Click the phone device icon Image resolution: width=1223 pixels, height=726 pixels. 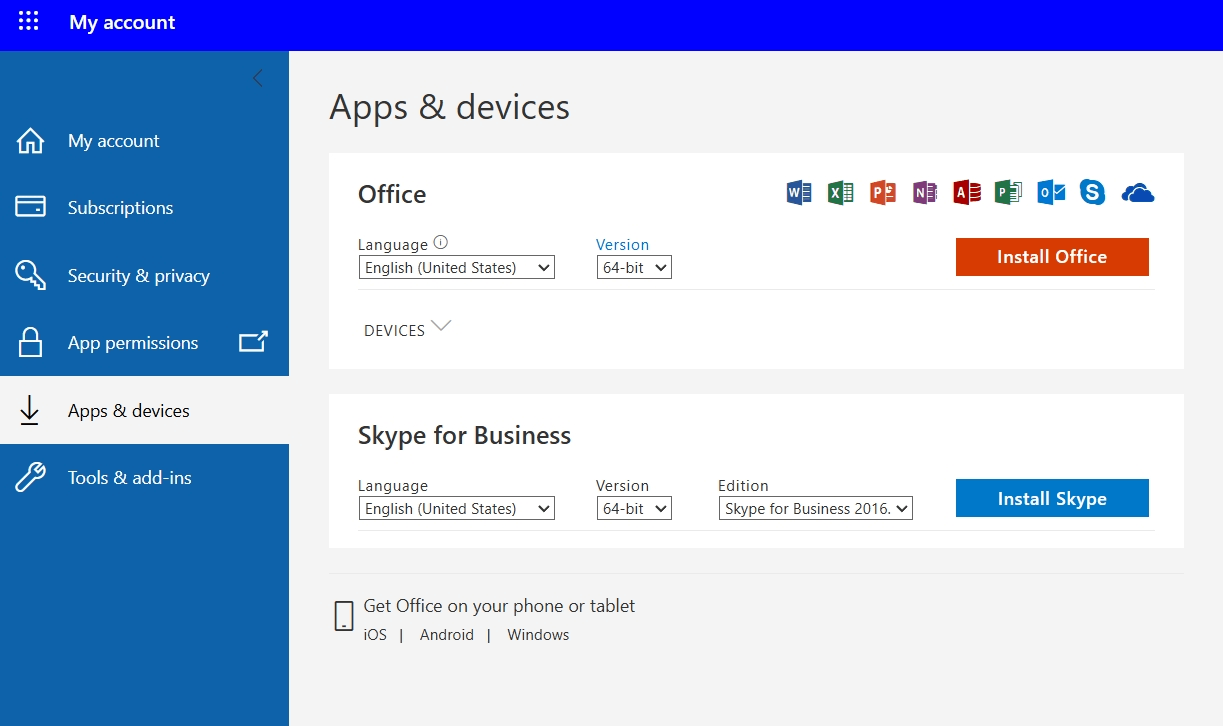[x=343, y=616]
